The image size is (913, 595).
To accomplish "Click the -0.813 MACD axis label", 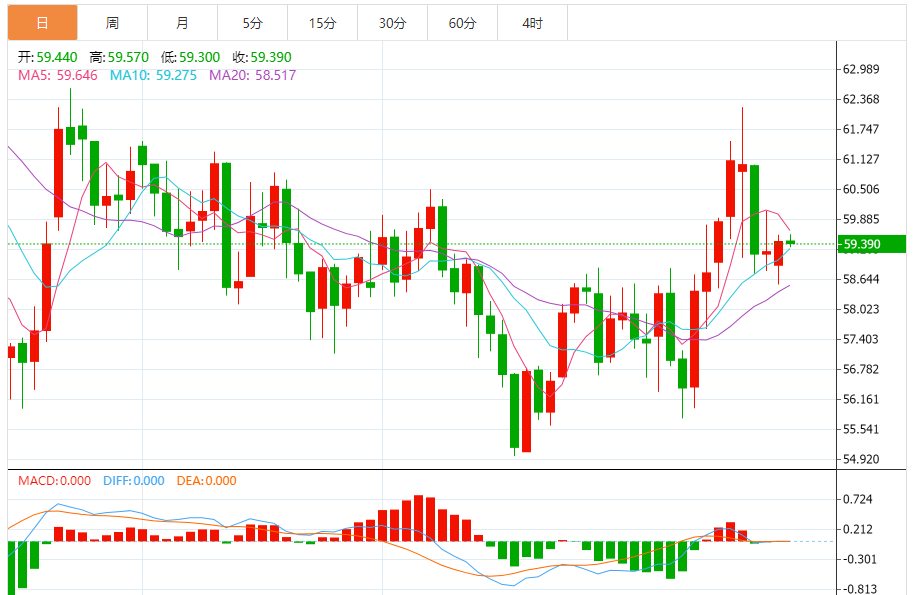I will point(859,589).
